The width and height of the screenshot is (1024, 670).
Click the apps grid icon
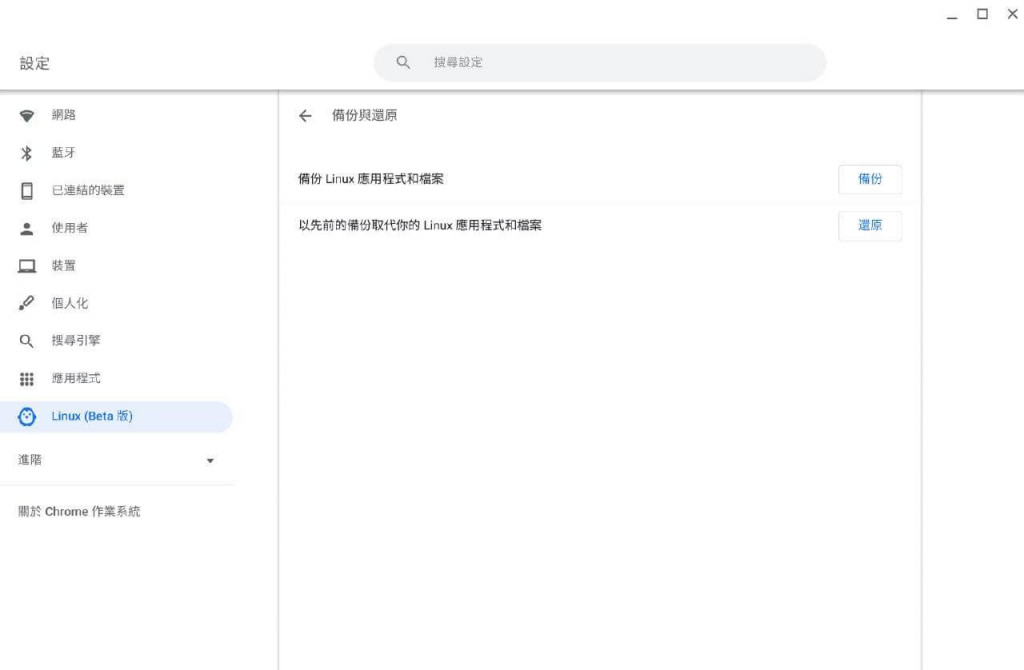pos(27,379)
